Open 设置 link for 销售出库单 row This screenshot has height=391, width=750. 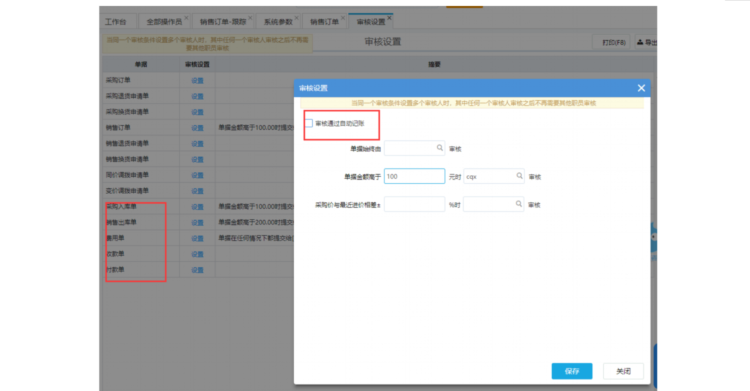coord(198,223)
